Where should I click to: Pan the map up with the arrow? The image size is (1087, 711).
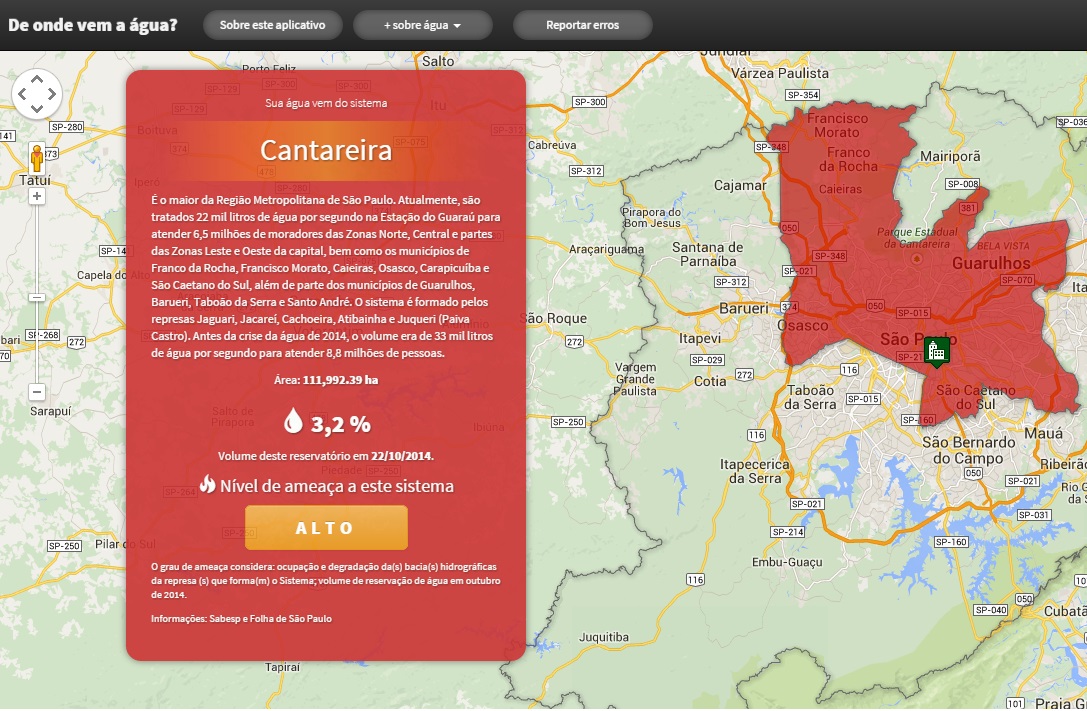coord(37,80)
